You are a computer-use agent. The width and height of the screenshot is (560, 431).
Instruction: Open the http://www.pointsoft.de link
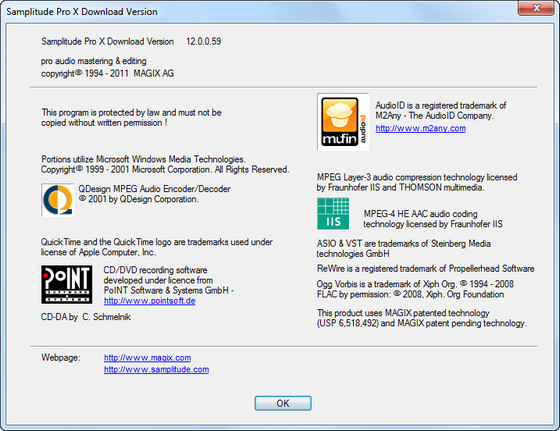(x=150, y=301)
